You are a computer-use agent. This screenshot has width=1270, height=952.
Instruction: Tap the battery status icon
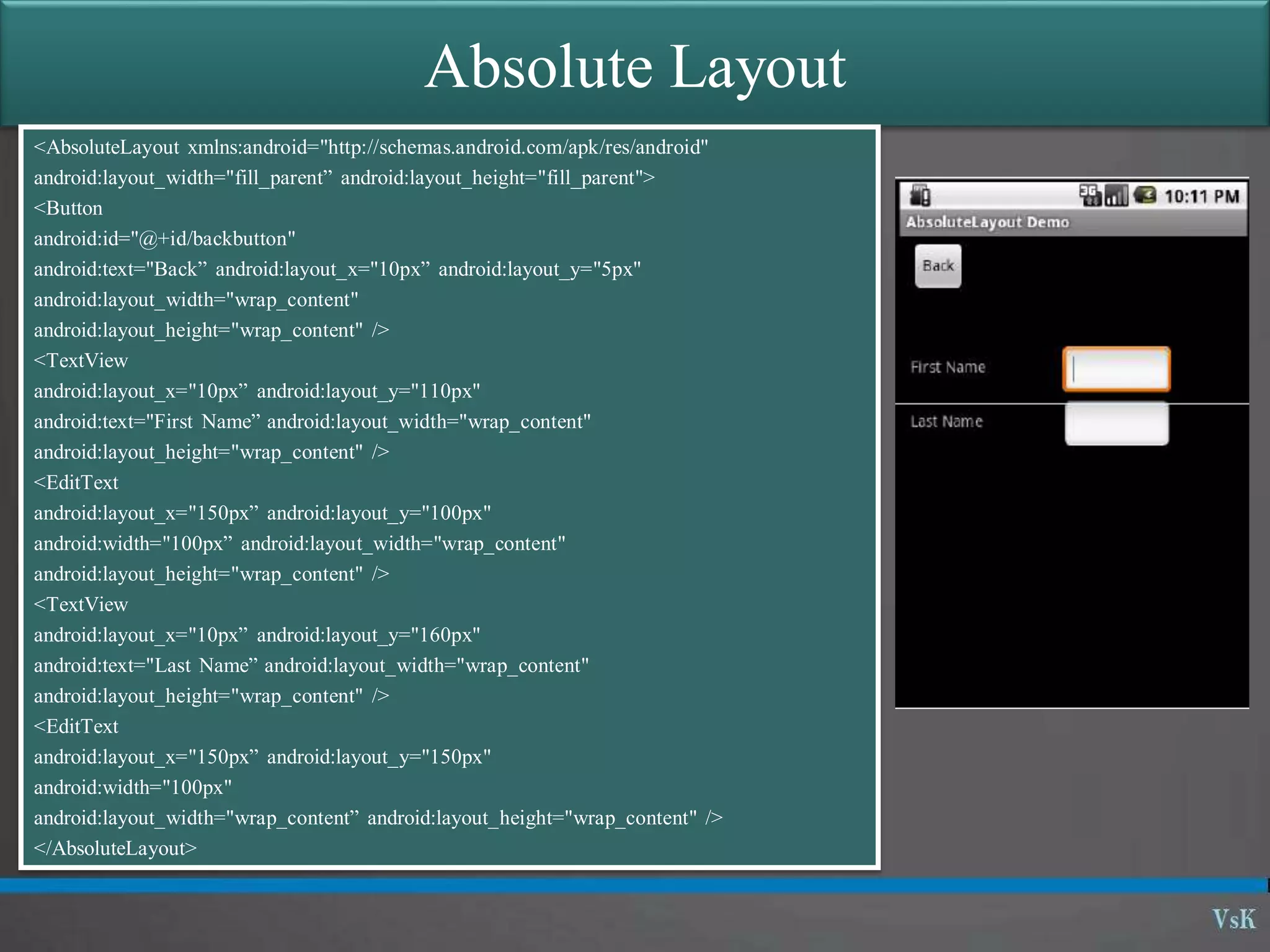(1145, 196)
